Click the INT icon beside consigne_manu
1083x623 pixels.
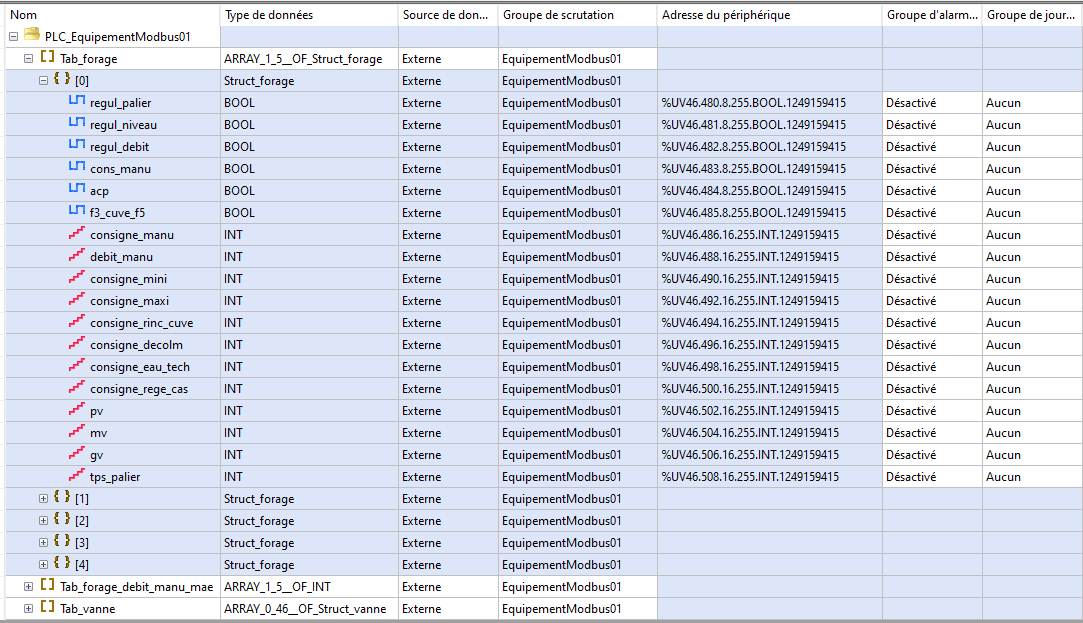pos(77,234)
